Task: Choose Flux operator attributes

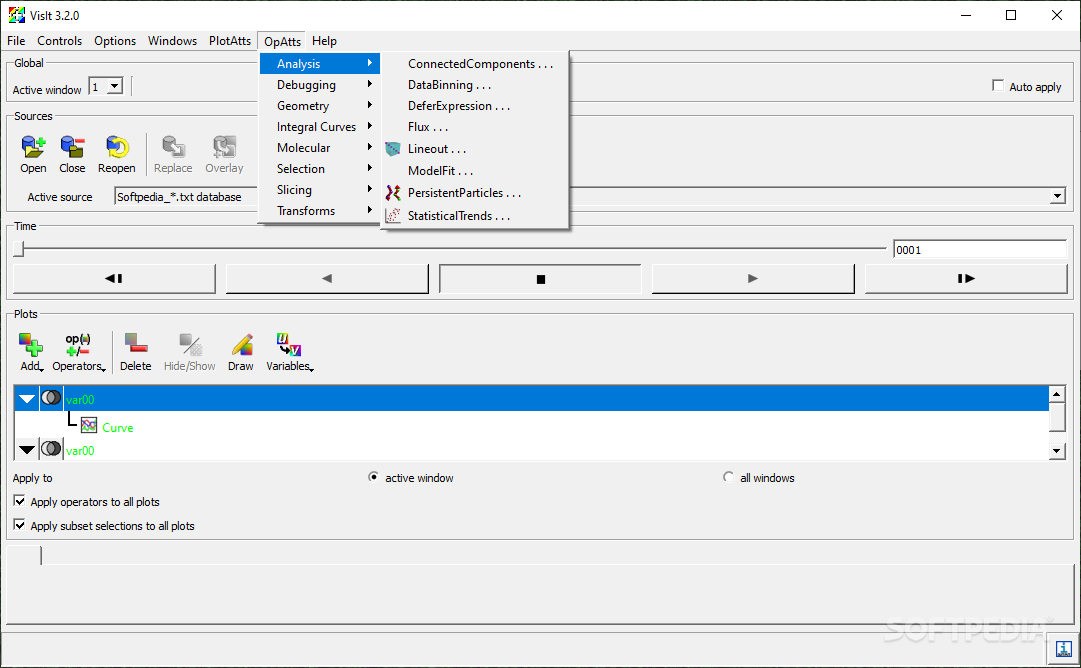Action: 475,127
